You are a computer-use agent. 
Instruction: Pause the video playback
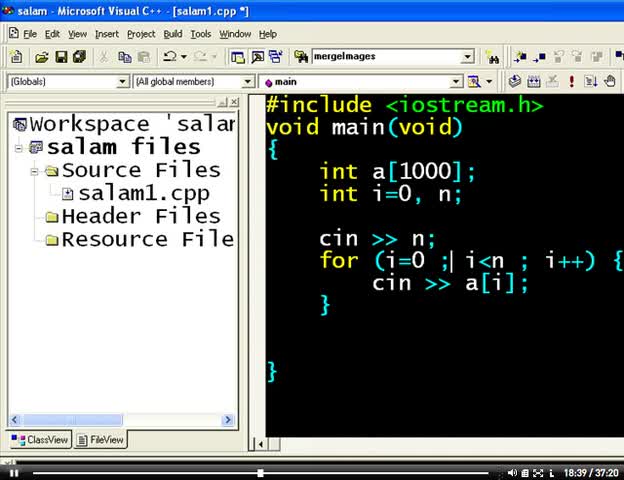(x=14, y=473)
